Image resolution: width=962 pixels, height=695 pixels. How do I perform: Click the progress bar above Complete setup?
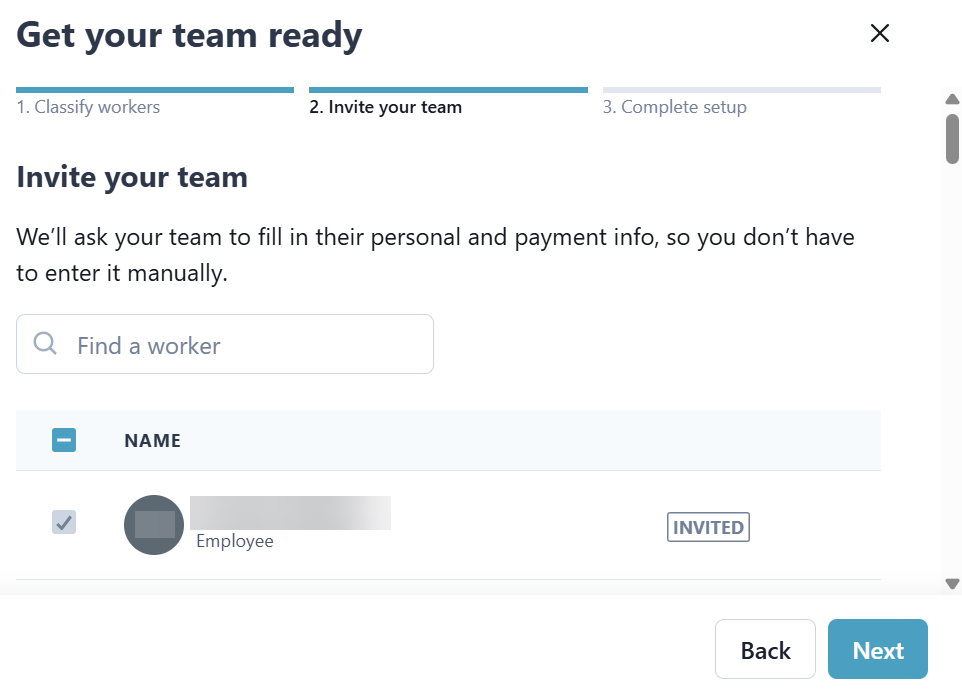point(741,90)
